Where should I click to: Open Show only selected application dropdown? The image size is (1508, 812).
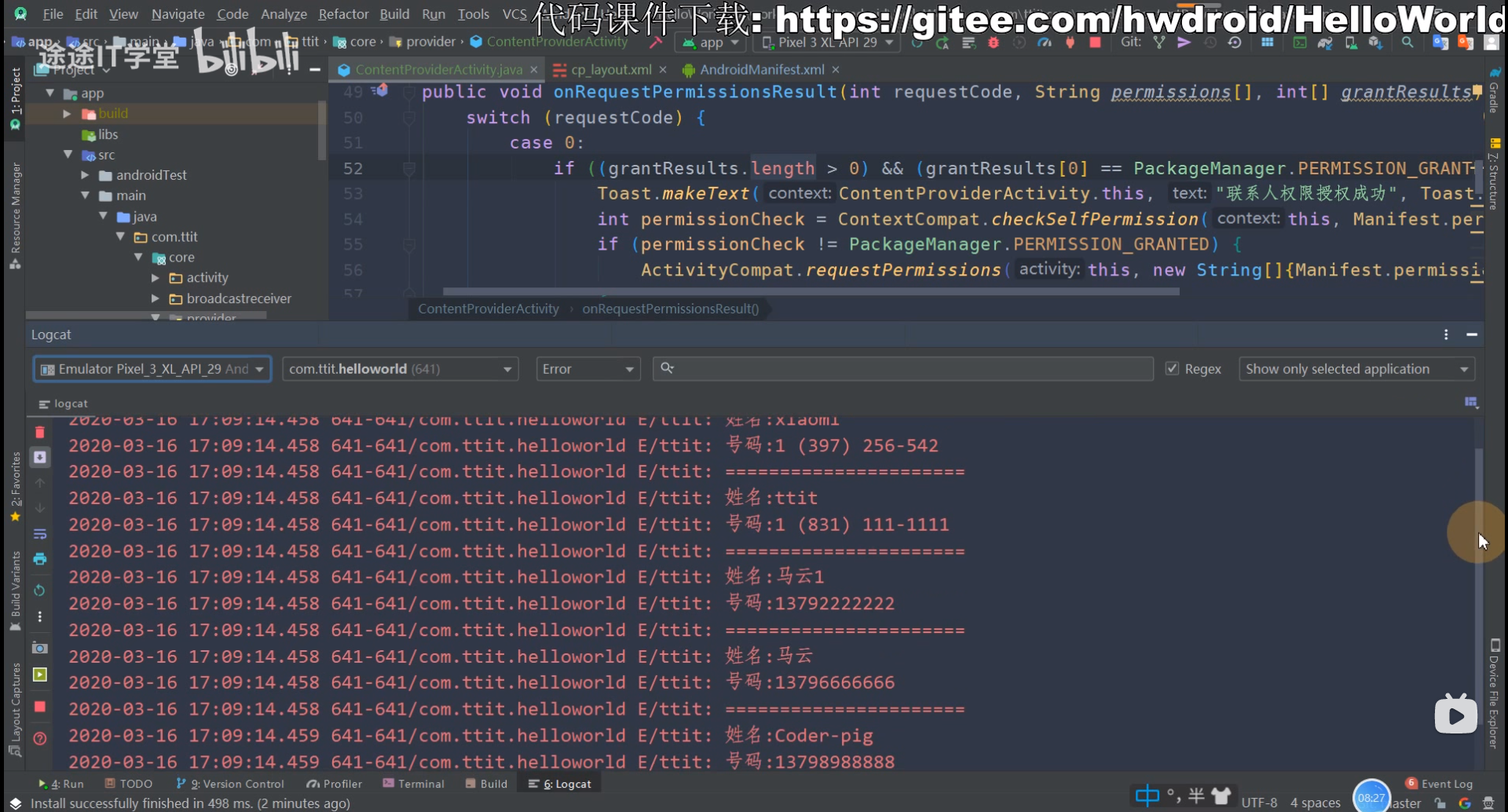[x=1356, y=368]
